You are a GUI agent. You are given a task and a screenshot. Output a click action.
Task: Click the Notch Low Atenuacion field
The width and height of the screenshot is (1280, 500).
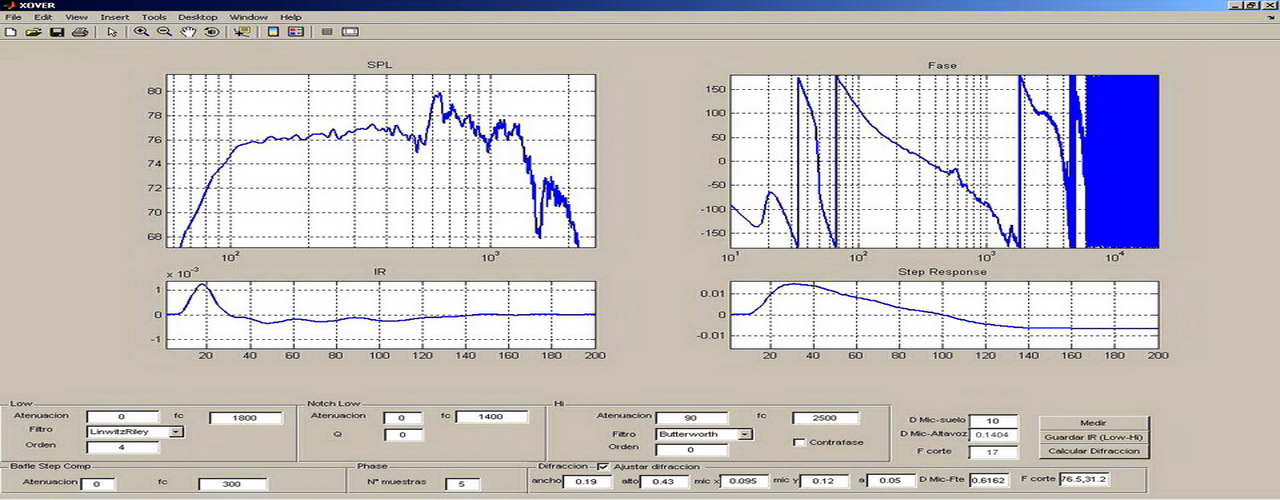pos(403,417)
